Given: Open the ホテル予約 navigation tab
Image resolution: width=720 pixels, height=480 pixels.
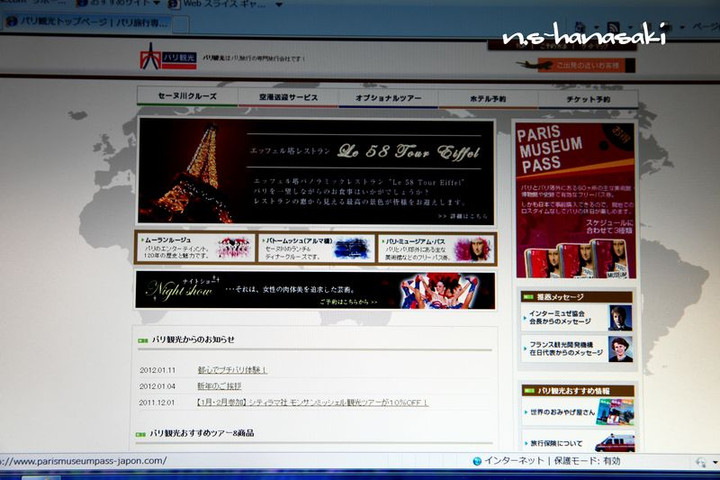Looking at the screenshot, I should pyautogui.click(x=488, y=99).
